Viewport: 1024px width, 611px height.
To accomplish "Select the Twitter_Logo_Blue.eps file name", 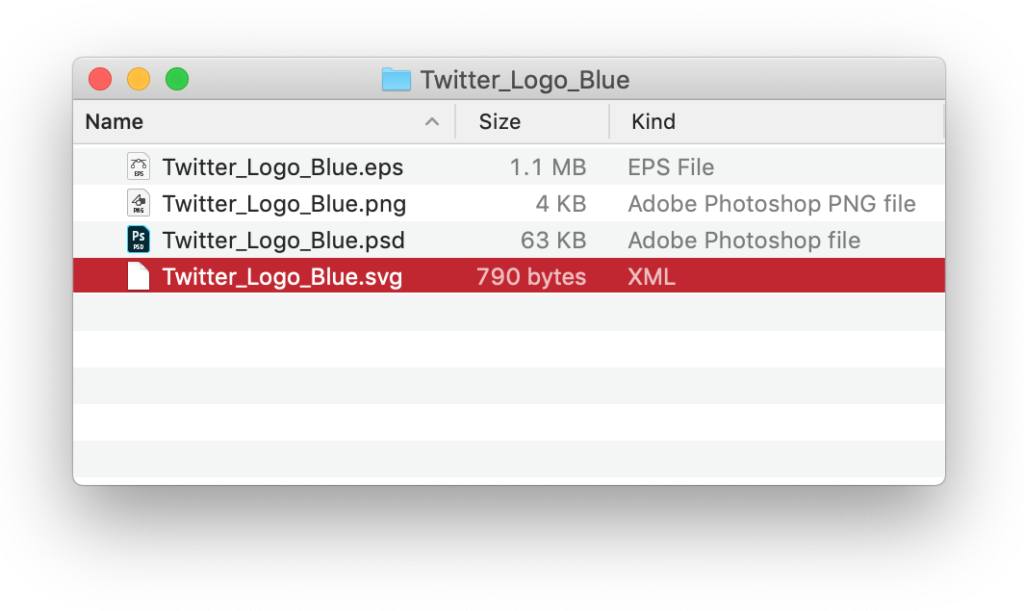I will [283, 168].
